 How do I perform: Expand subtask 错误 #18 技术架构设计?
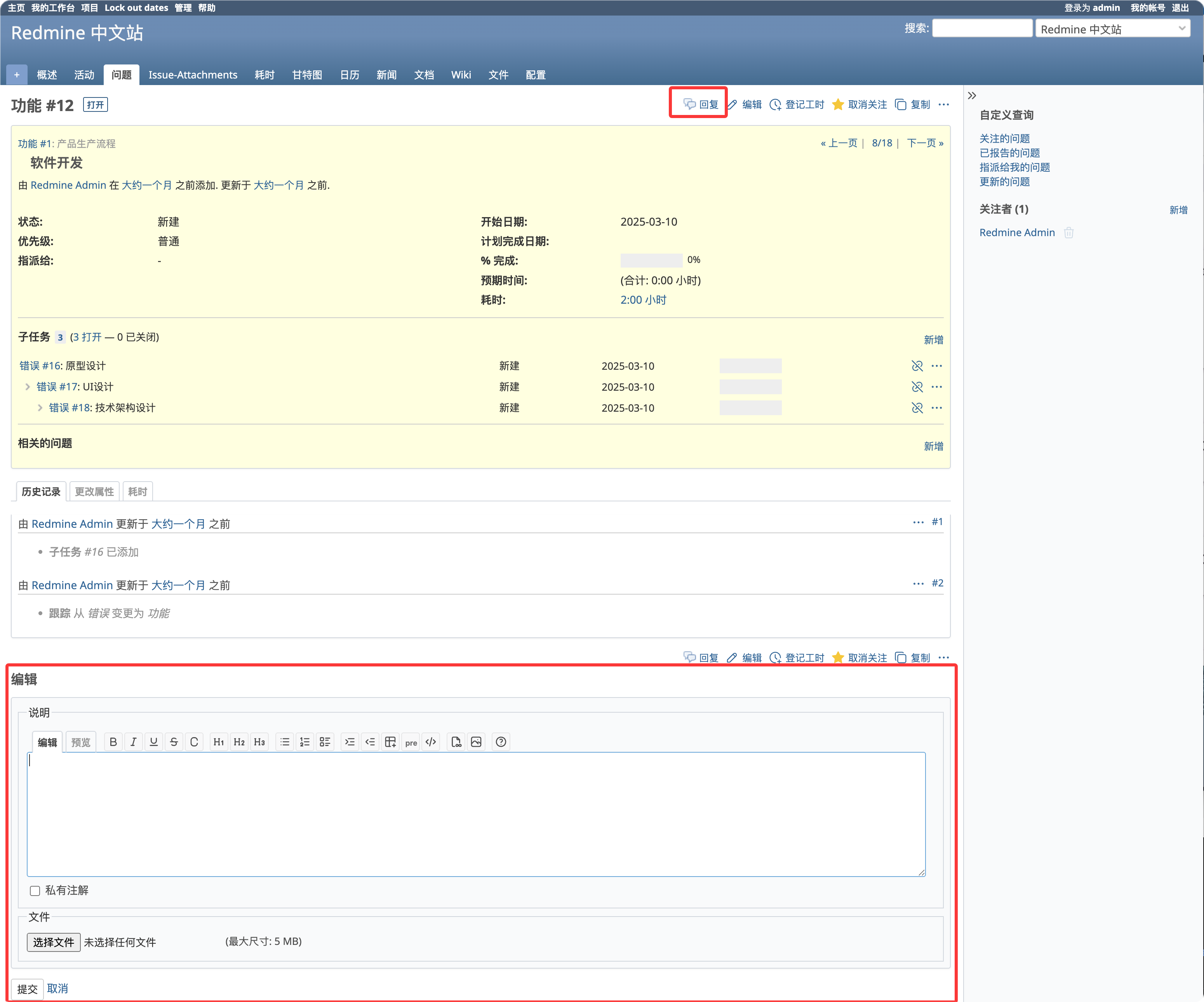pos(40,407)
